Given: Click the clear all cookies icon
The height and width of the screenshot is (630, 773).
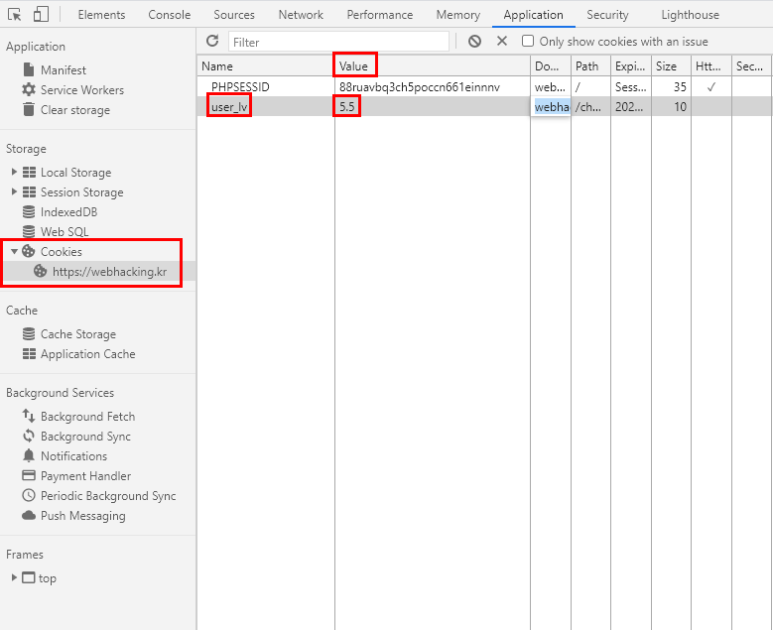Looking at the screenshot, I should (475, 41).
